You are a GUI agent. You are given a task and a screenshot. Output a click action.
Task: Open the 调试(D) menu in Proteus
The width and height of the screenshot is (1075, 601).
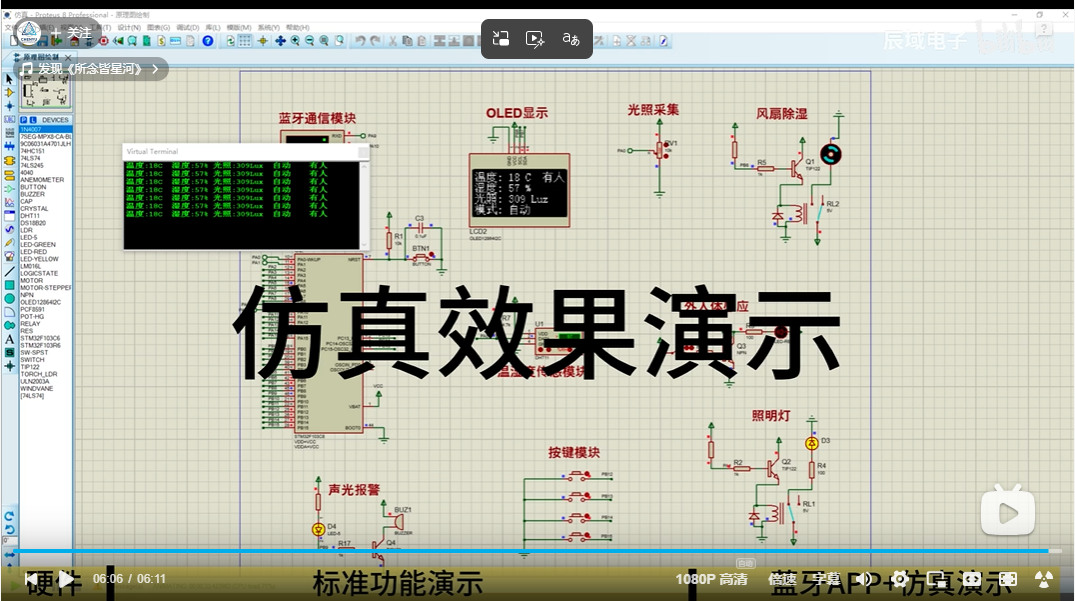(188, 27)
